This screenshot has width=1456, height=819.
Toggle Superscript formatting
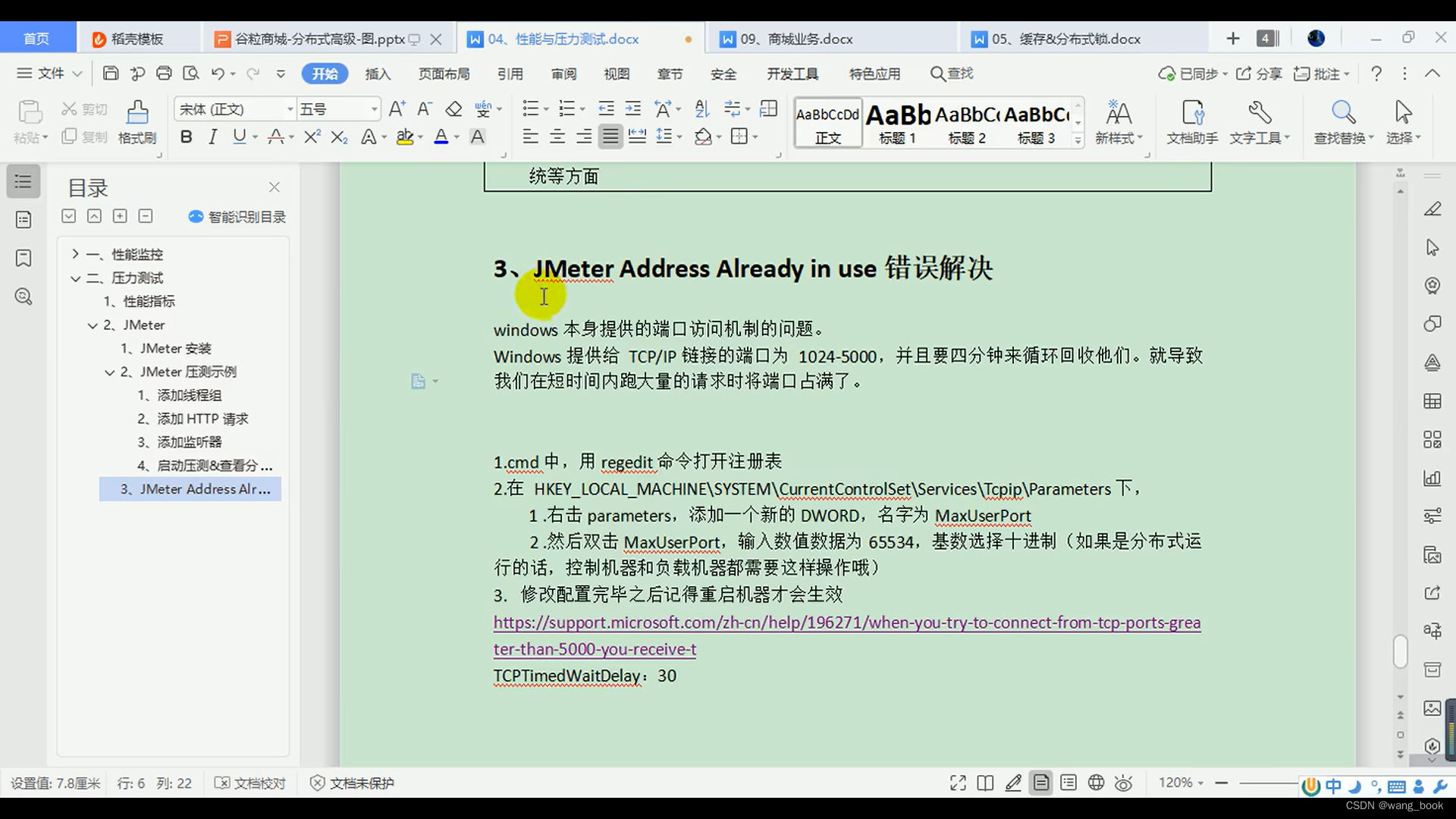click(x=312, y=136)
